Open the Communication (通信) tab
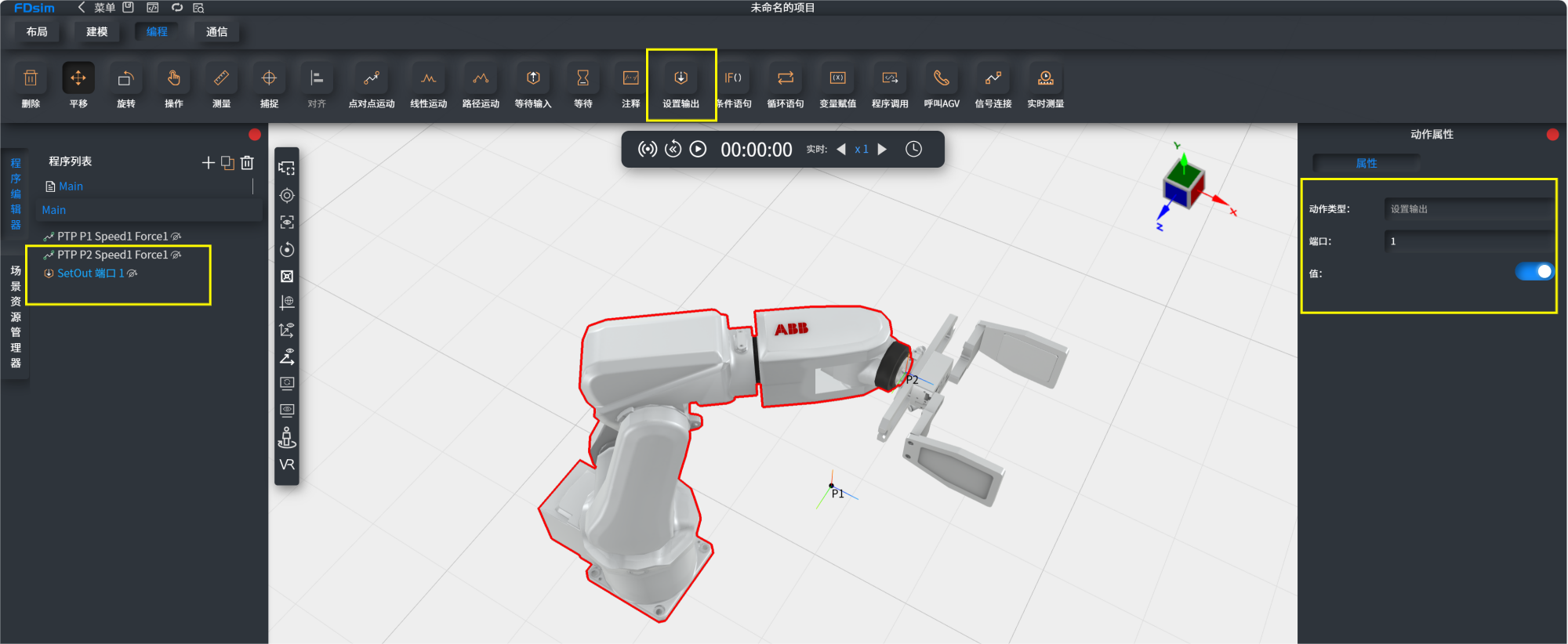This screenshot has width=1568, height=644. click(216, 32)
